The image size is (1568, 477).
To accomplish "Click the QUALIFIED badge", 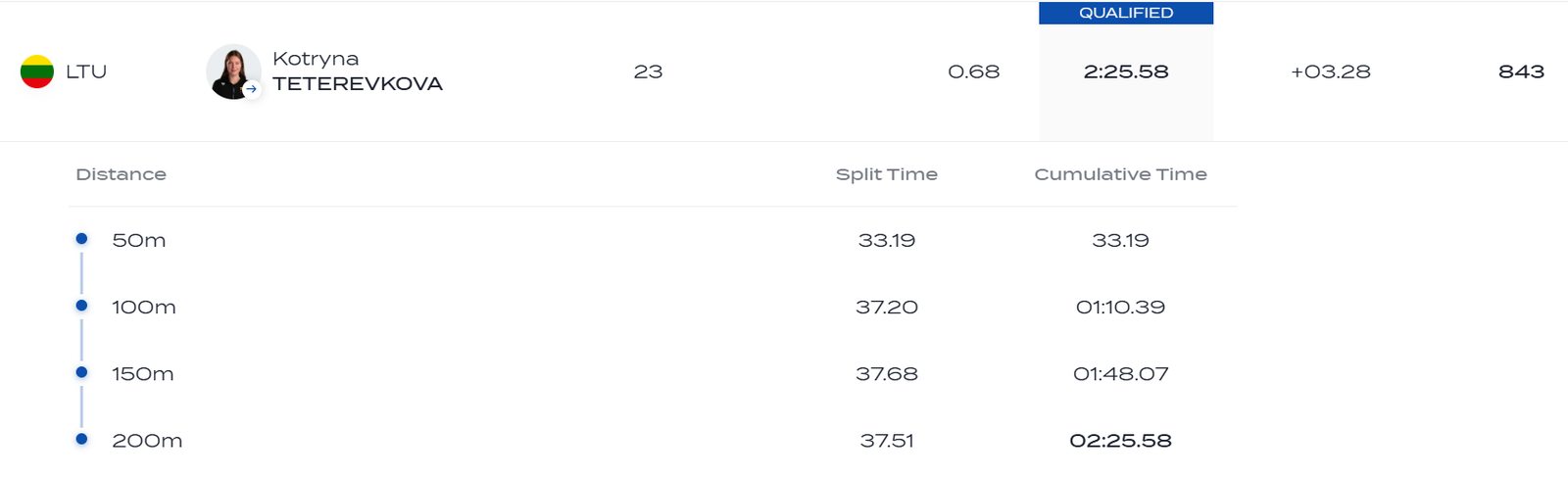I will click(1126, 13).
